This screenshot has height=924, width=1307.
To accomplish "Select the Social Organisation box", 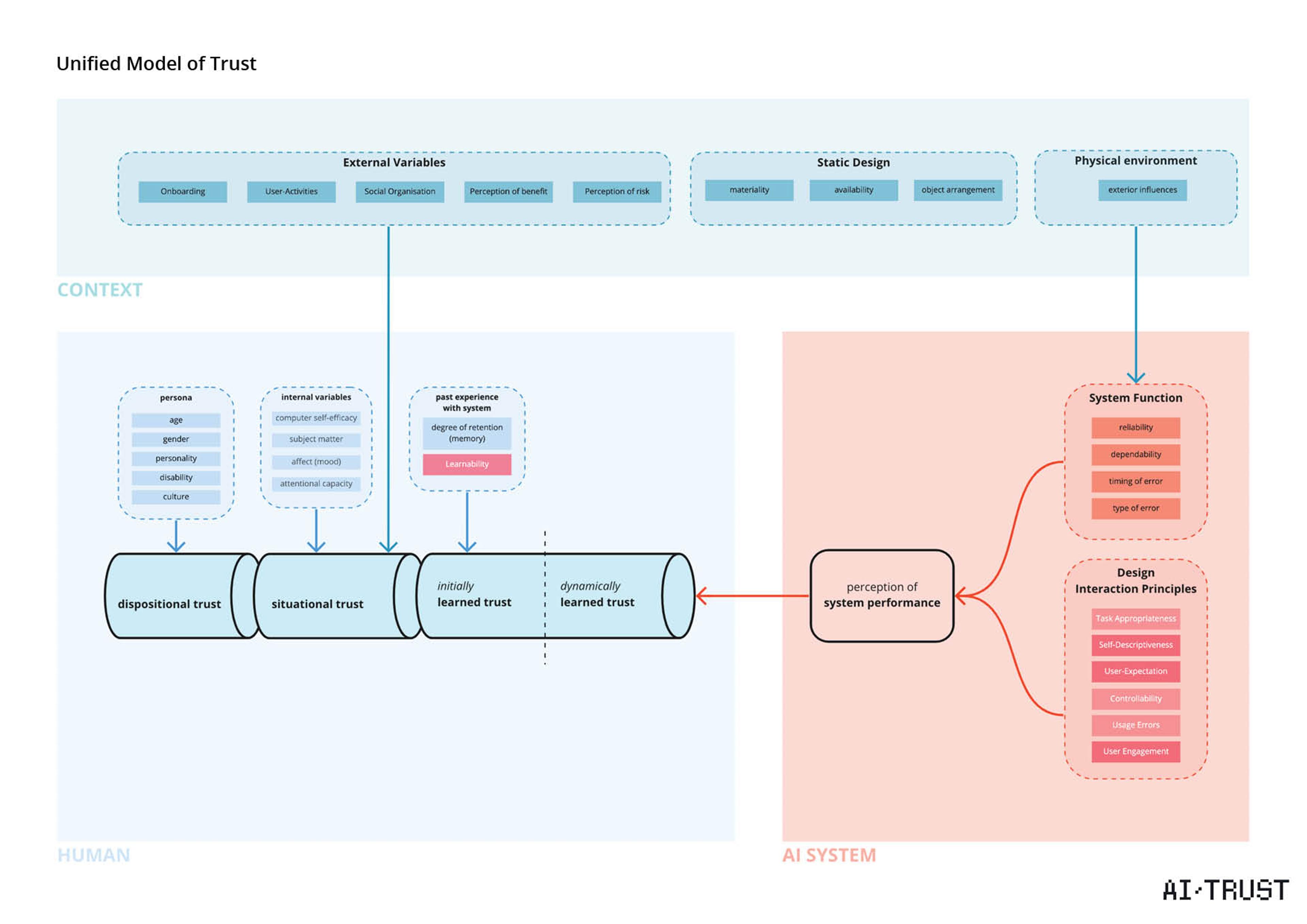I will pyautogui.click(x=400, y=191).
